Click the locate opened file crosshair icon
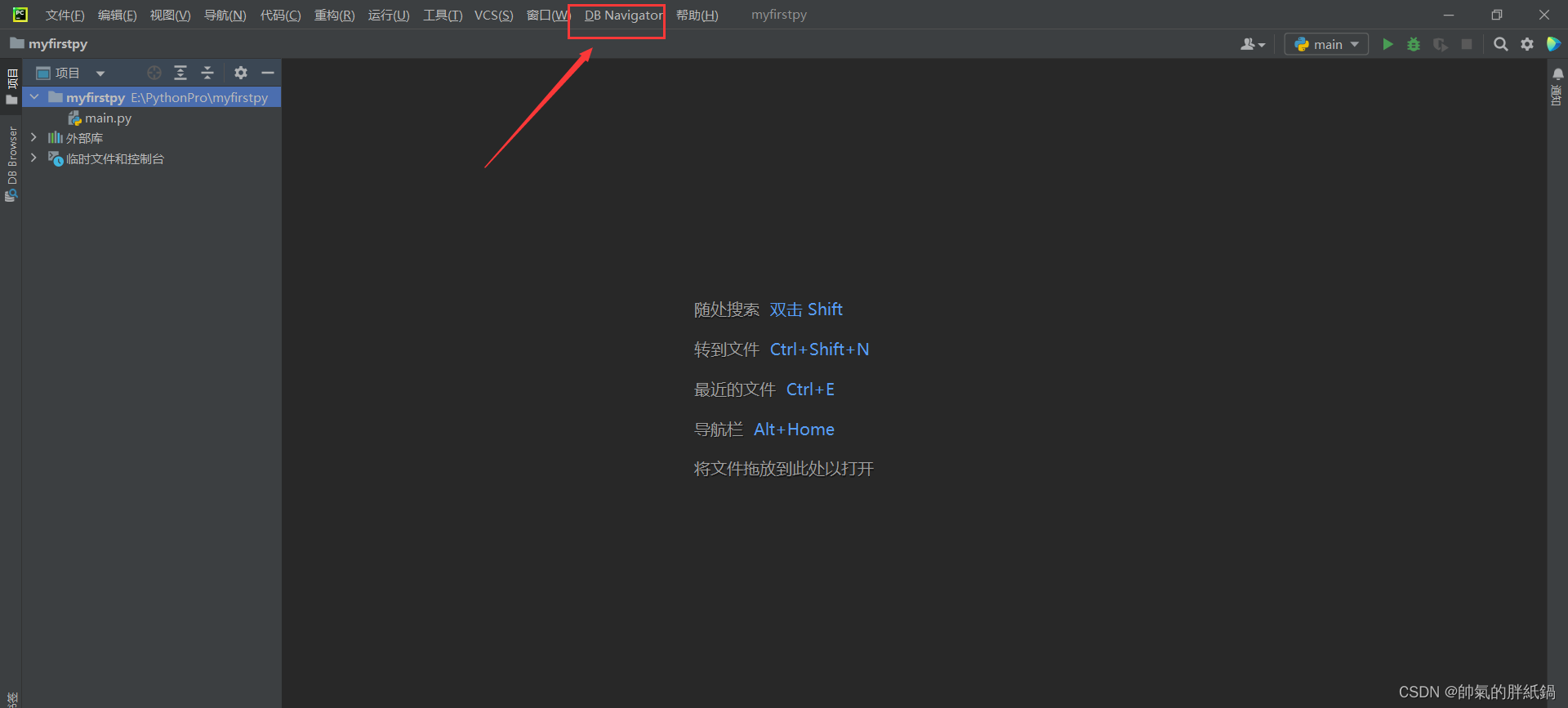This screenshot has height=708, width=1568. pos(154,73)
